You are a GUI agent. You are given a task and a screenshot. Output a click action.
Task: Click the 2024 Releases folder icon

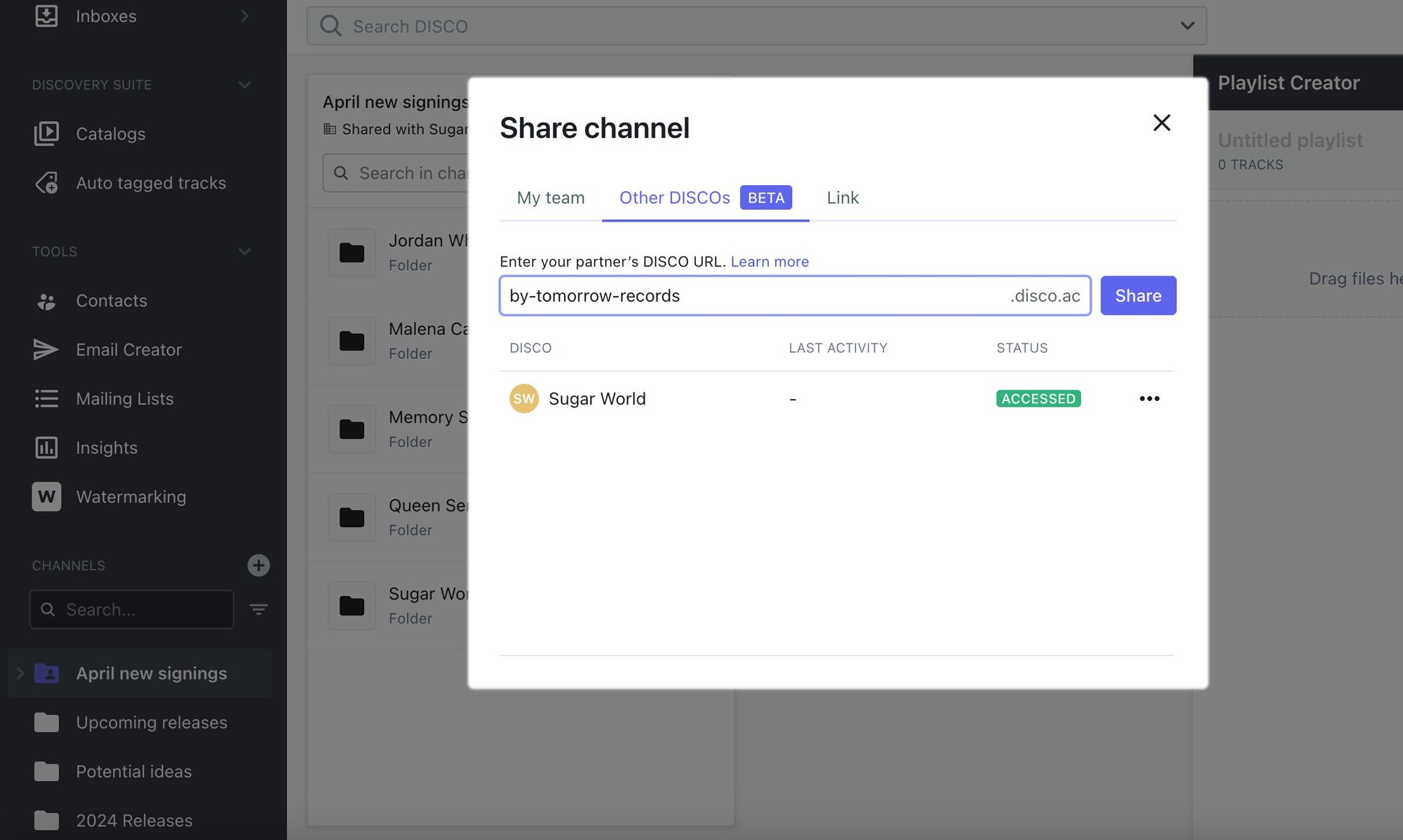pyautogui.click(x=46, y=820)
